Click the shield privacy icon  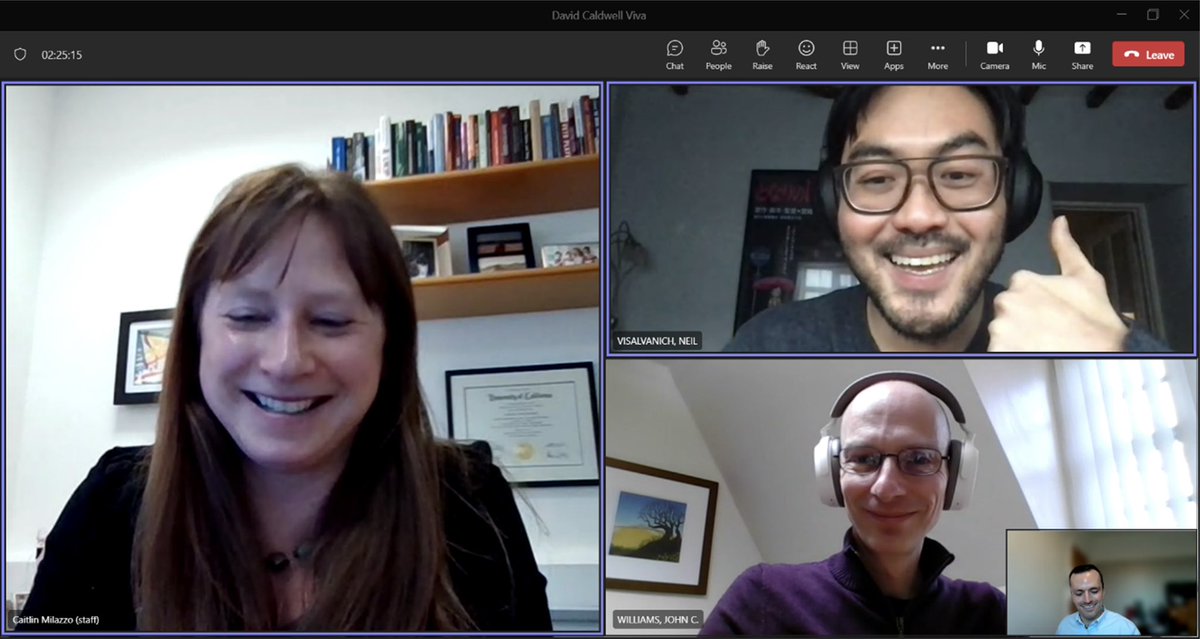pyautogui.click(x=20, y=55)
